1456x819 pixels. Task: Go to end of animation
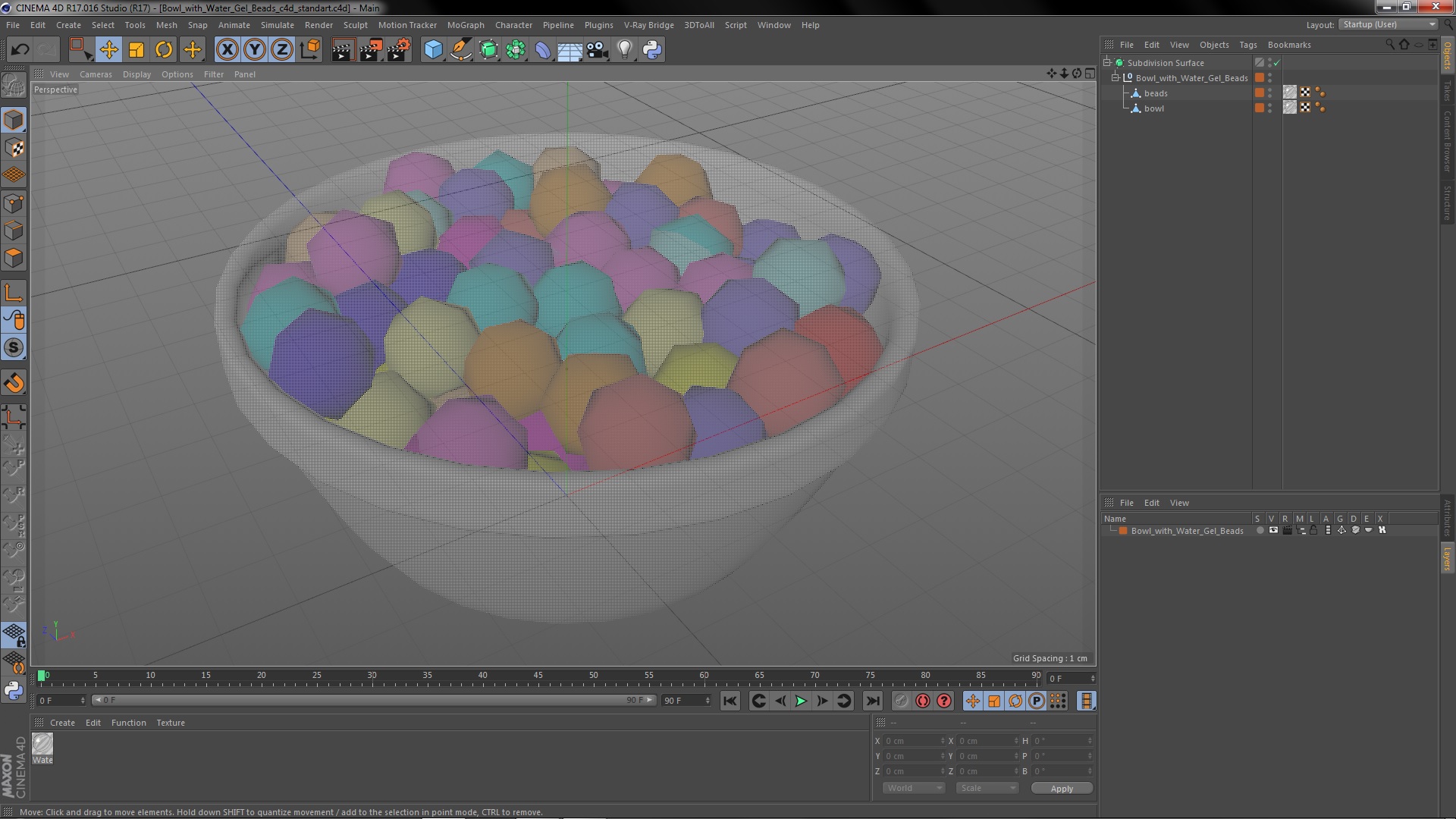point(873,701)
